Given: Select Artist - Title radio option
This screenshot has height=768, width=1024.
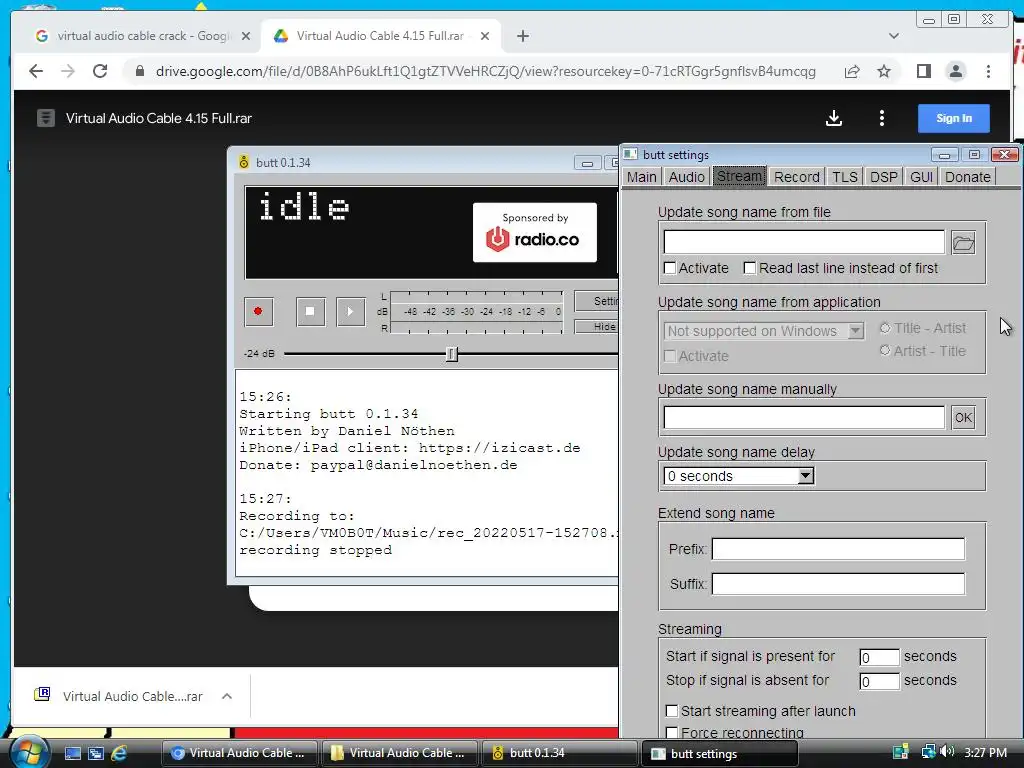Looking at the screenshot, I should tap(885, 351).
